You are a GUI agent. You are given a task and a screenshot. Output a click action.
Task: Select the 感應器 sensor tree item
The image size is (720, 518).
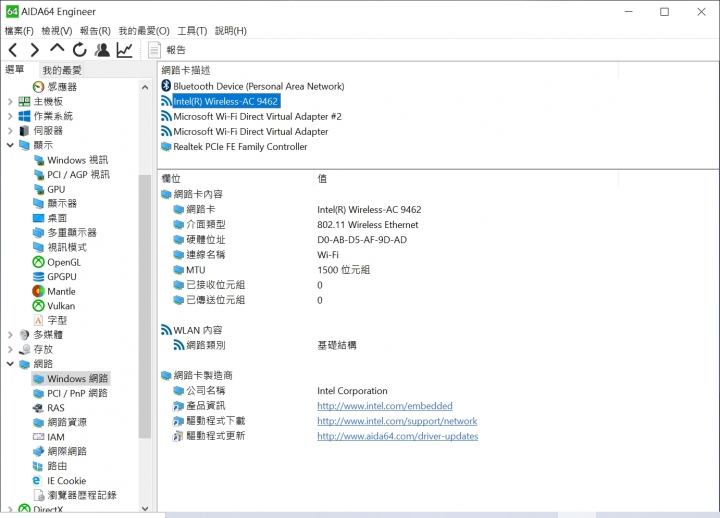pos(55,87)
